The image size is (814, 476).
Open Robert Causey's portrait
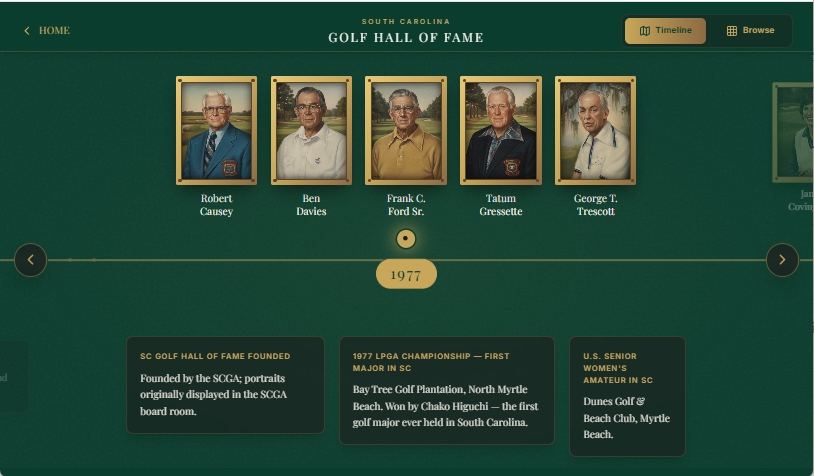[216, 130]
